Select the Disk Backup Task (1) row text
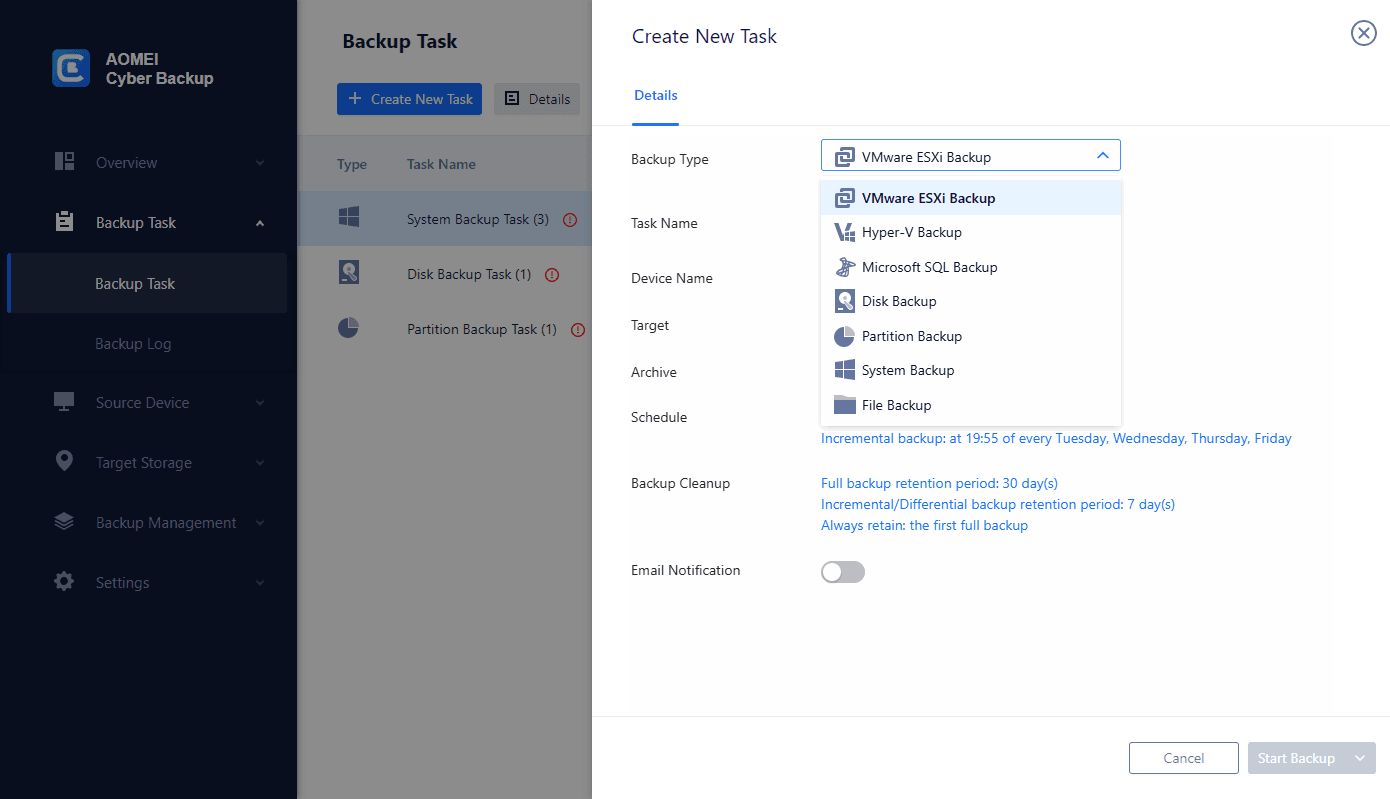Image resolution: width=1390 pixels, height=799 pixels. (469, 274)
